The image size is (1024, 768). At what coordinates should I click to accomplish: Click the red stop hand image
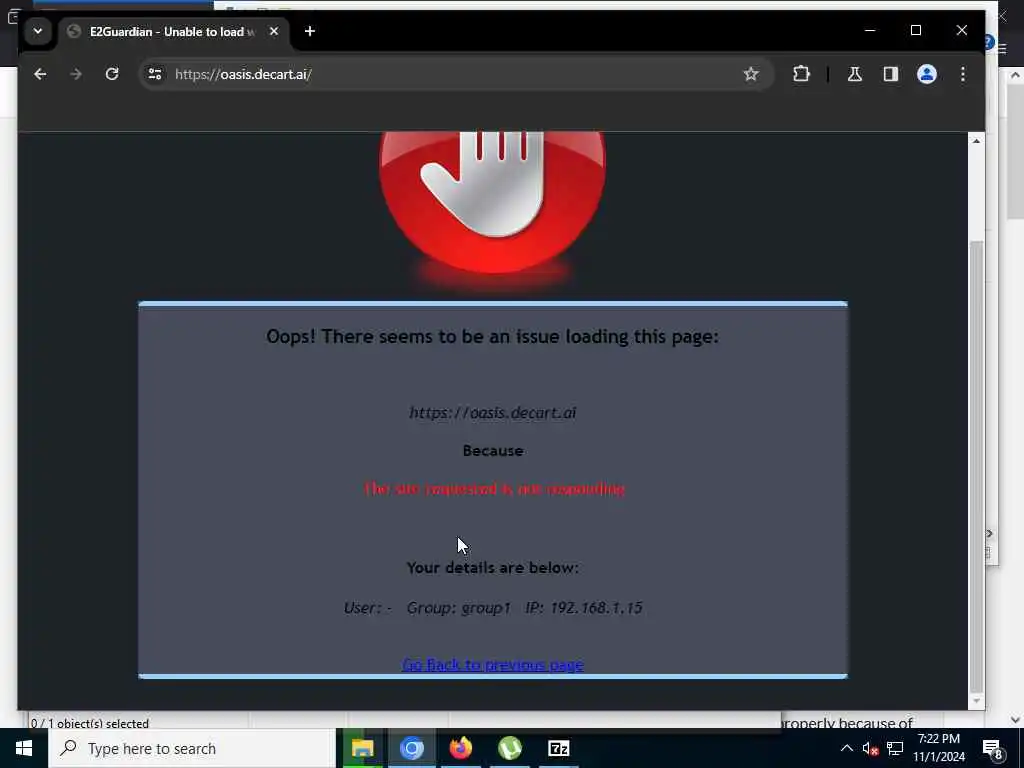tap(492, 200)
